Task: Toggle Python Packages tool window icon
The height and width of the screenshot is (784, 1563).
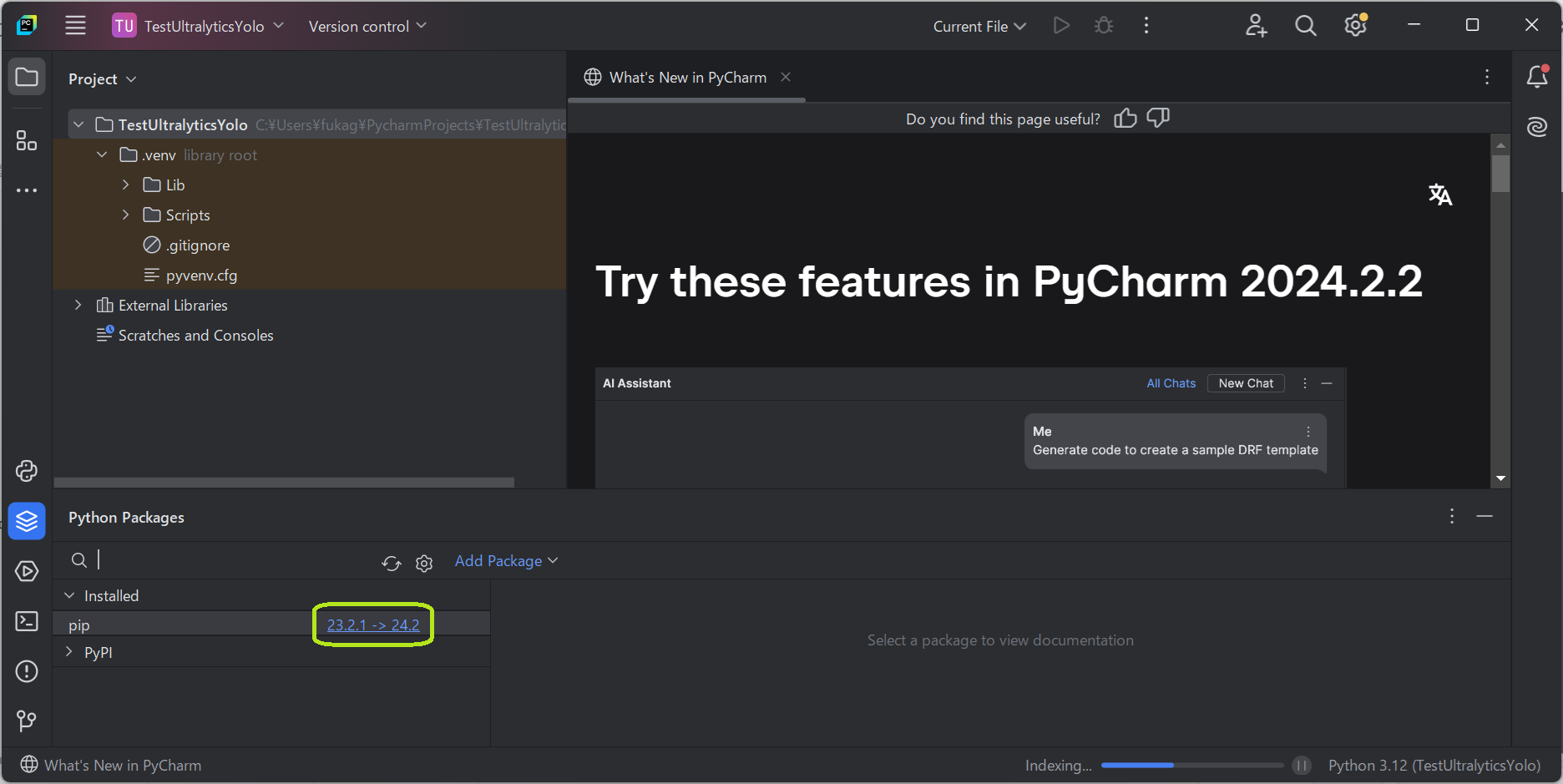Action: 27,521
